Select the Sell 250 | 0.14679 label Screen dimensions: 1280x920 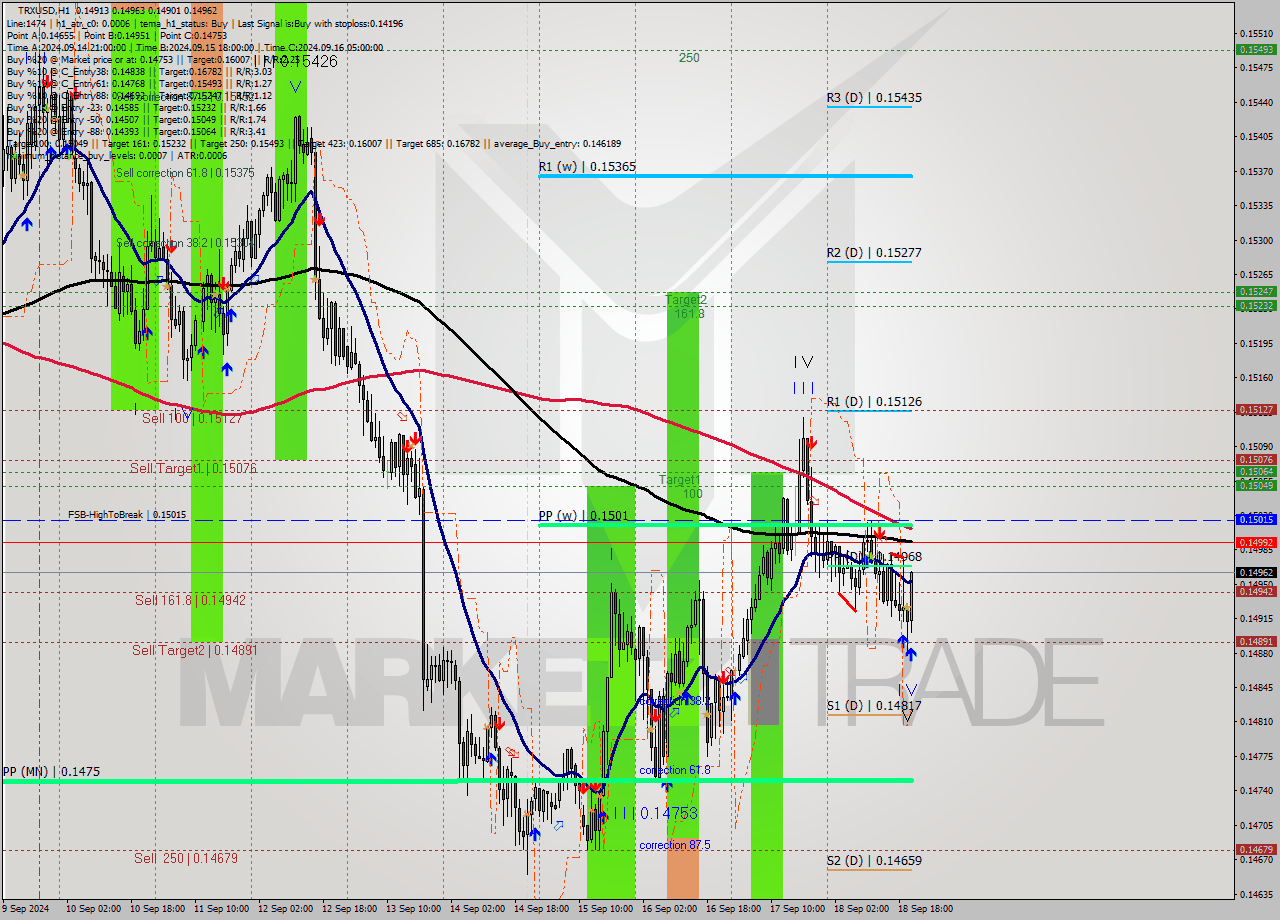(x=186, y=858)
